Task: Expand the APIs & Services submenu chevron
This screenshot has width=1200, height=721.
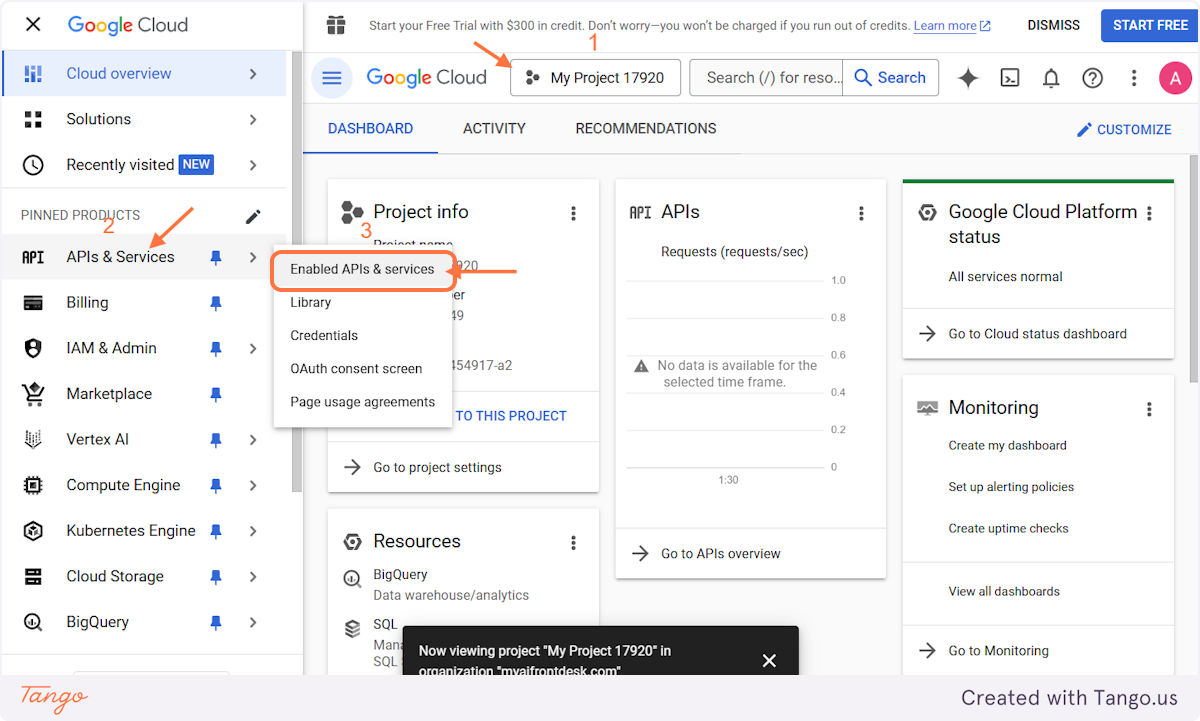Action: [253, 257]
